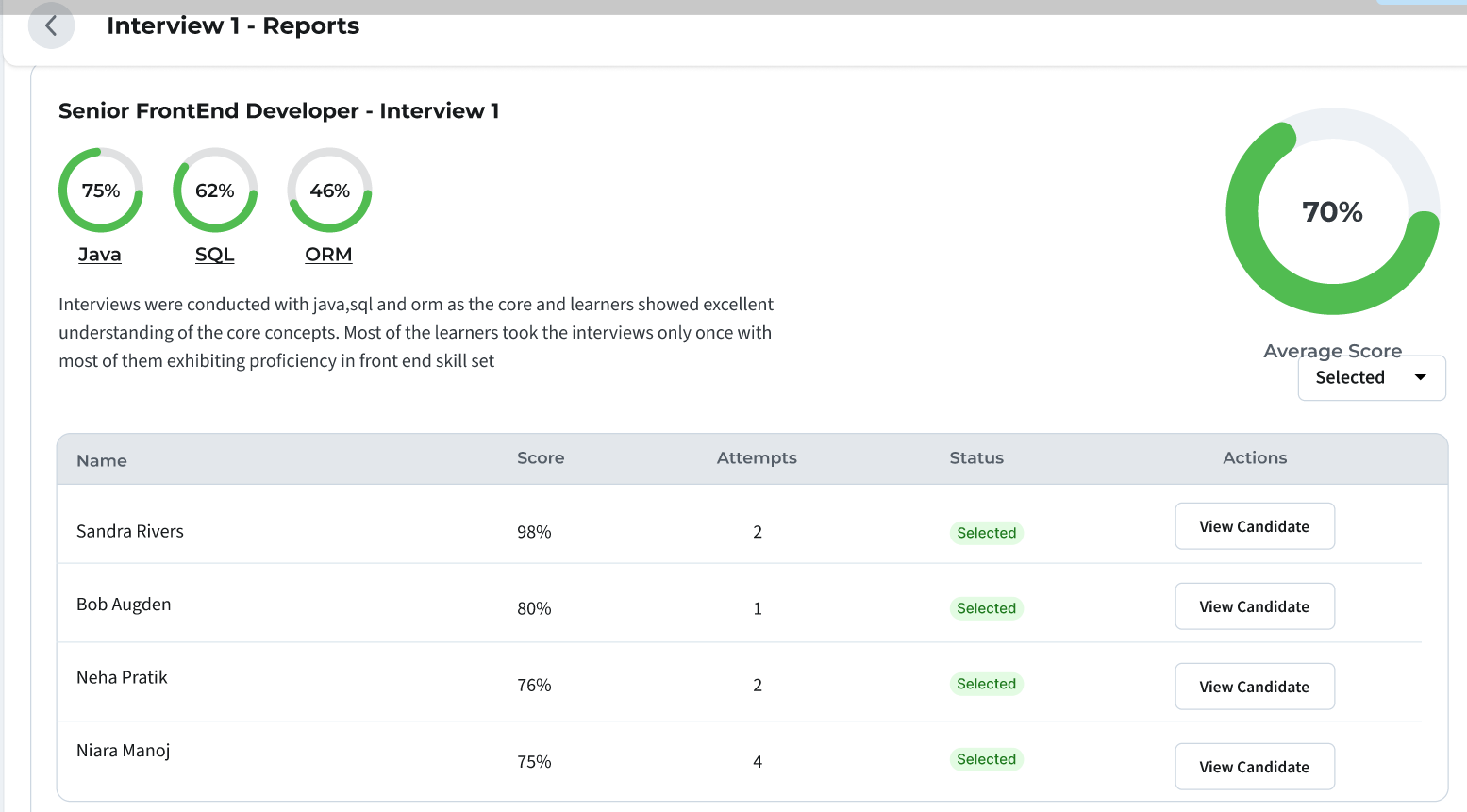Click the 75% Java score ring
This screenshot has height=812, width=1467.
pyautogui.click(x=101, y=191)
